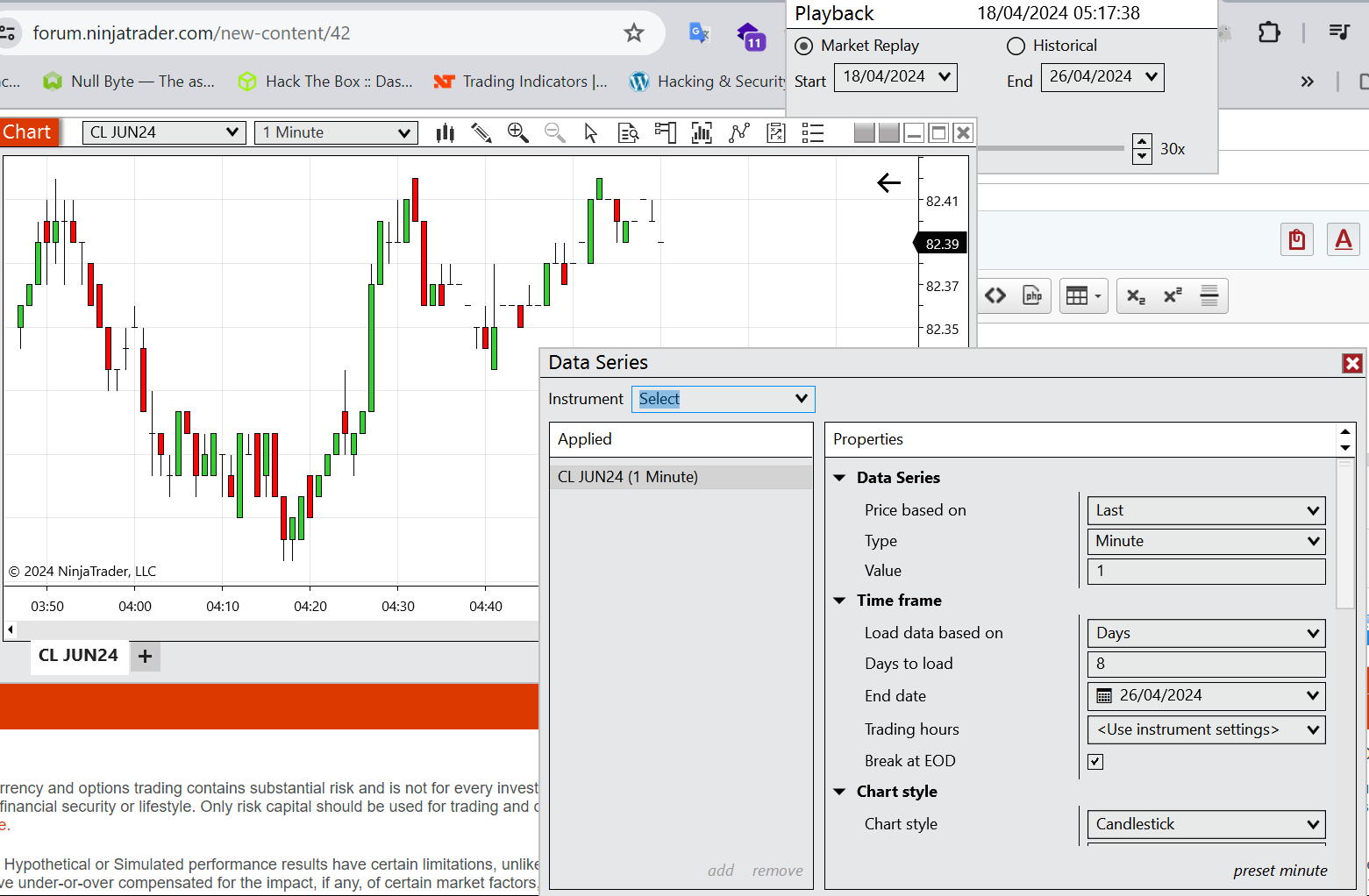The width and height of the screenshot is (1369, 896).
Task: Insert horizontal rule in editor toolbar
Action: coord(1209,296)
